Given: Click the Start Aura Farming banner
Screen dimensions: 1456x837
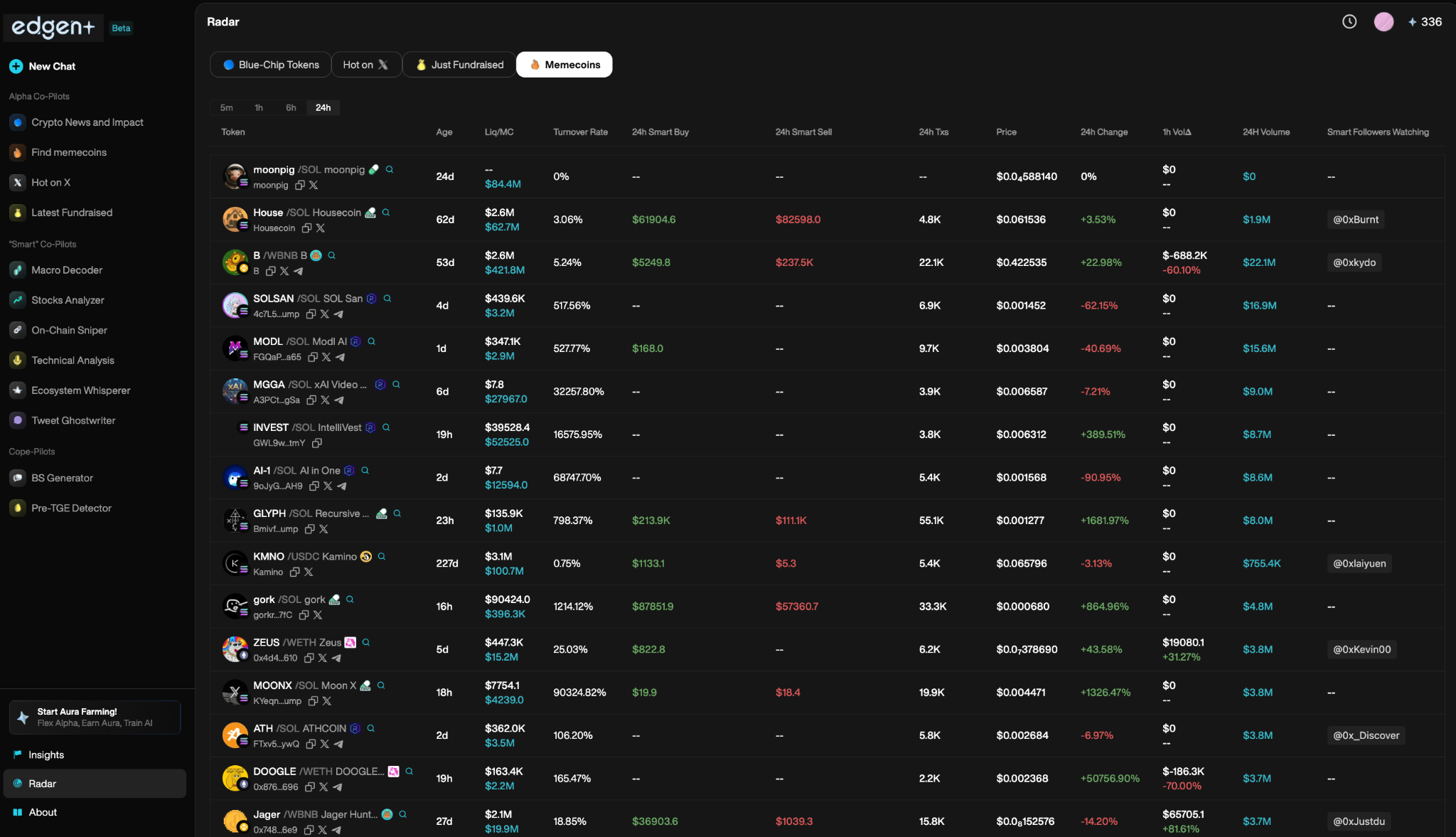Looking at the screenshot, I should click(x=95, y=718).
